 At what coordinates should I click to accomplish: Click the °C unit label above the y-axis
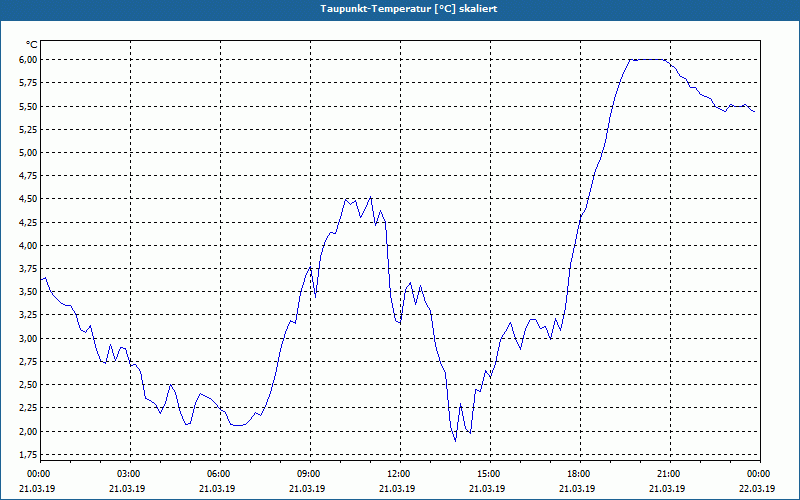click(32, 45)
